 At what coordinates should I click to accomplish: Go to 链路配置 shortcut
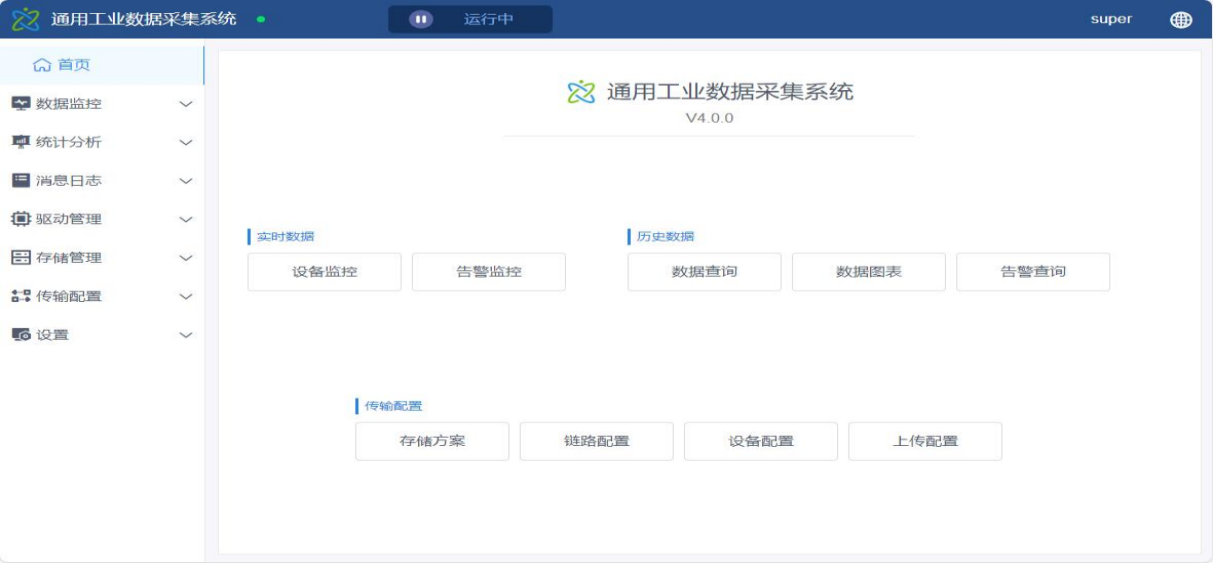point(596,441)
